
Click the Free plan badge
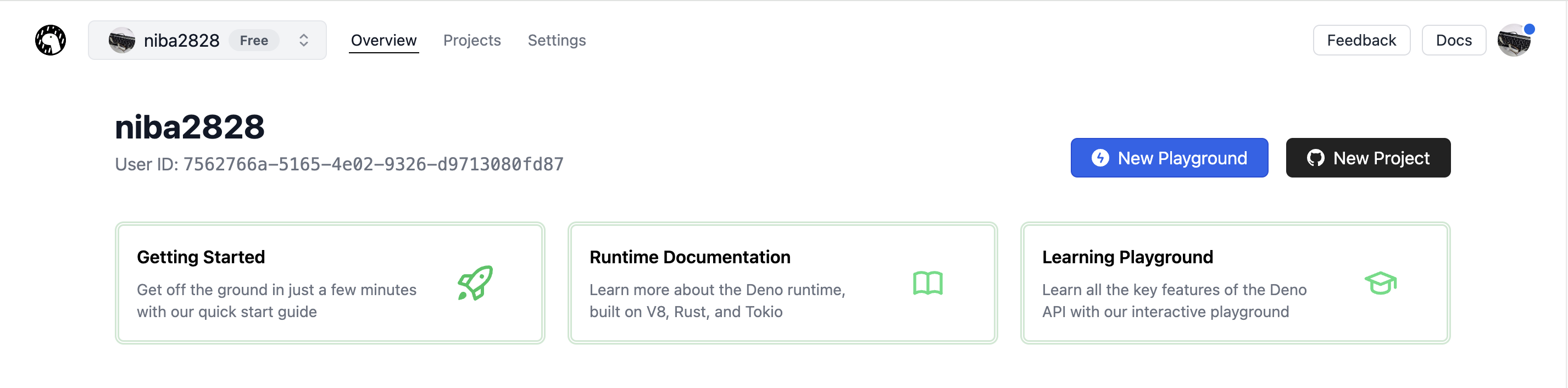coord(254,40)
